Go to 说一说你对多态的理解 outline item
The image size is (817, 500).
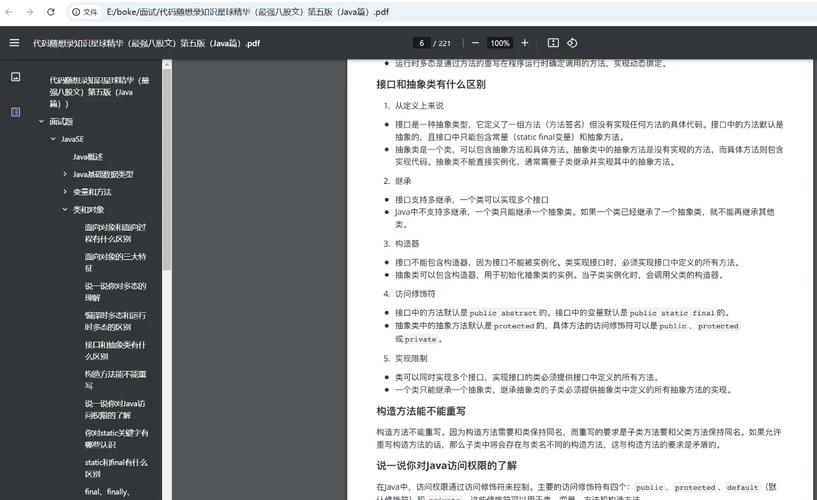click(x=115, y=292)
